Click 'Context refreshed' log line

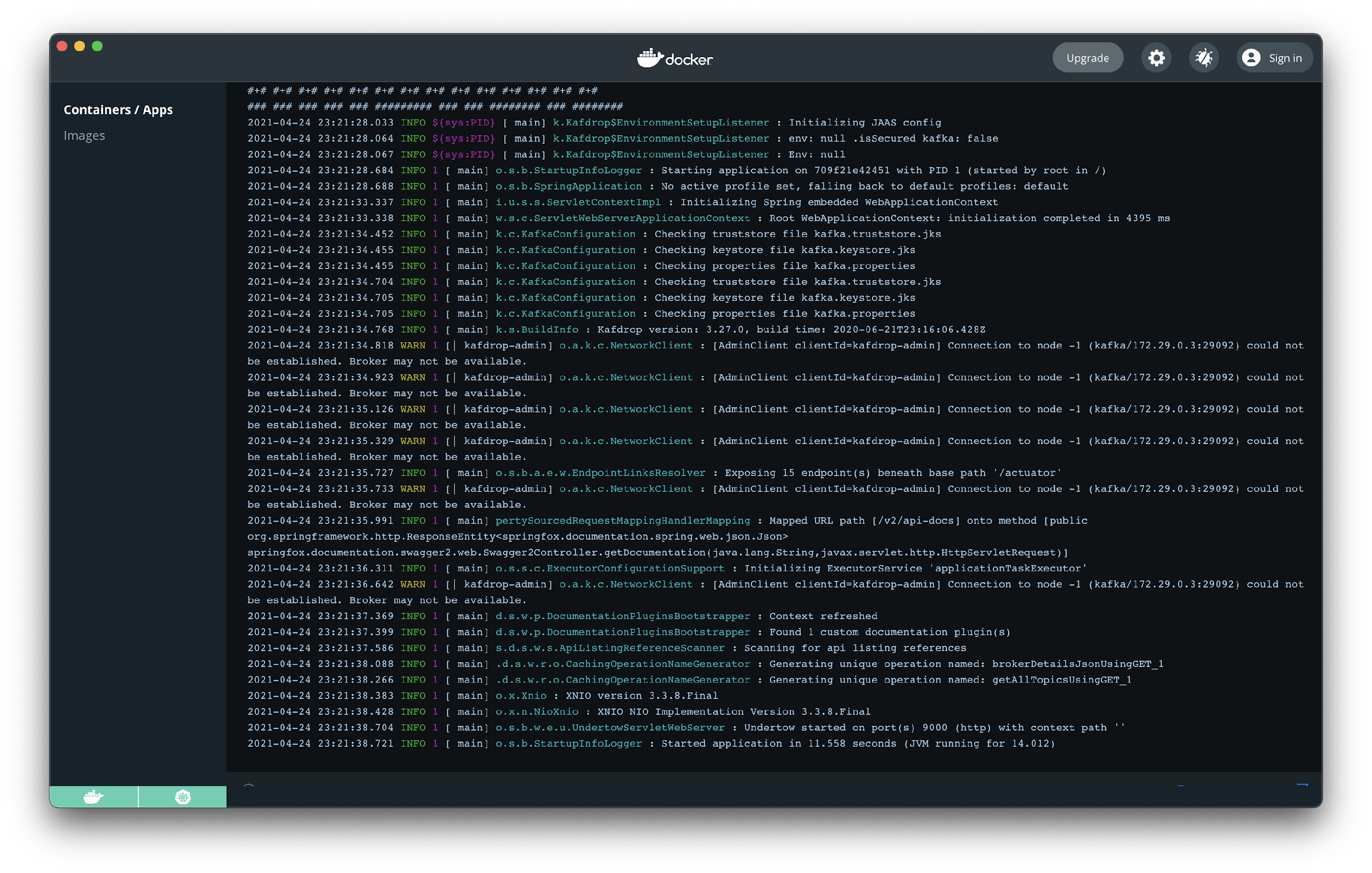(563, 616)
